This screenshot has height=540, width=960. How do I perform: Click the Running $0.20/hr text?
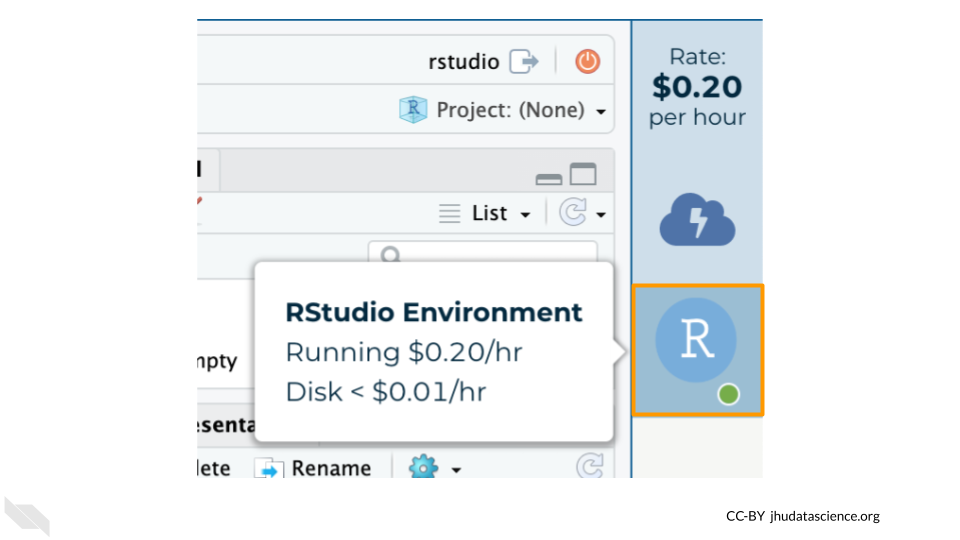coord(404,352)
